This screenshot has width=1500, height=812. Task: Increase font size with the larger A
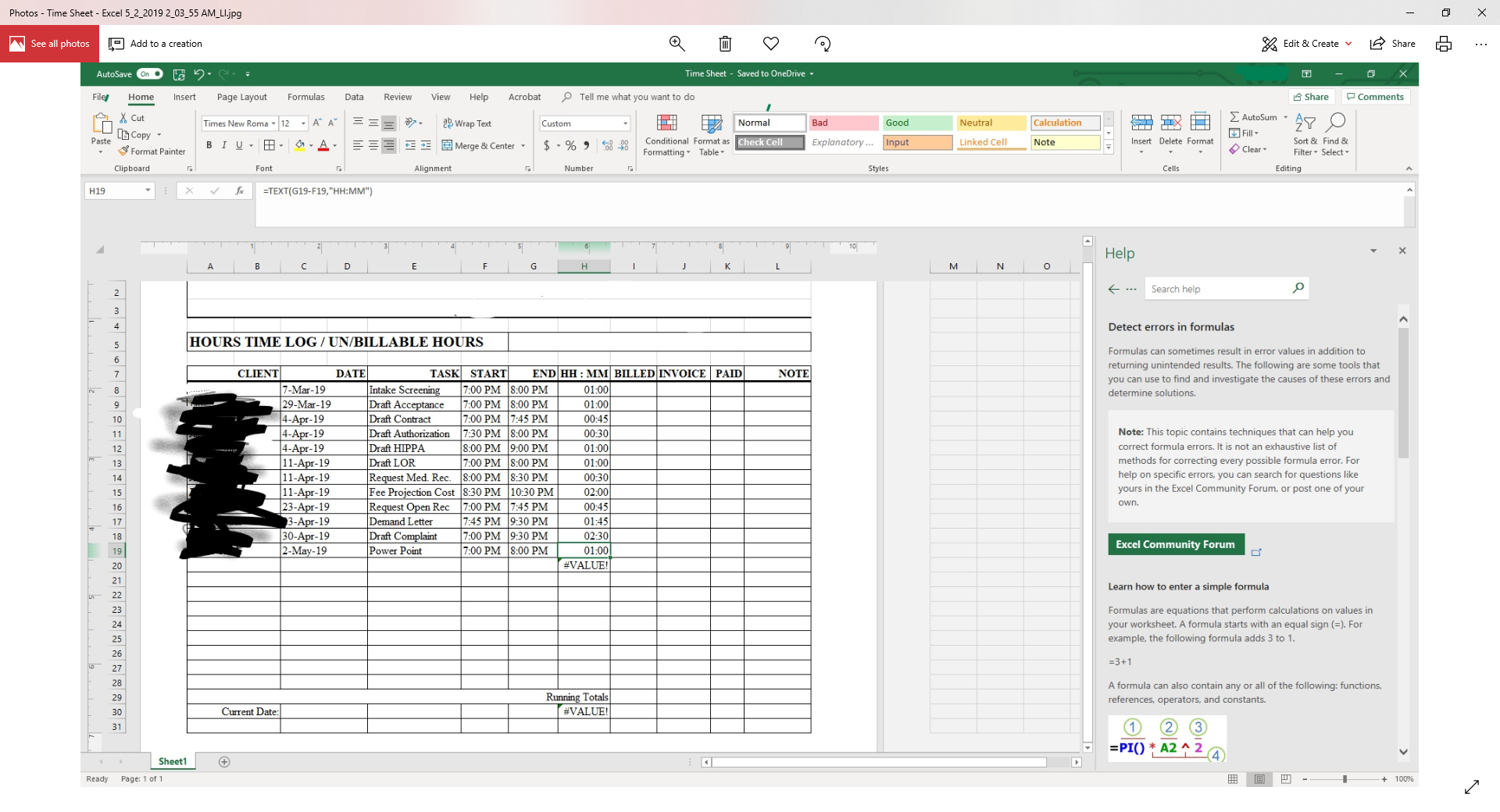(x=317, y=123)
